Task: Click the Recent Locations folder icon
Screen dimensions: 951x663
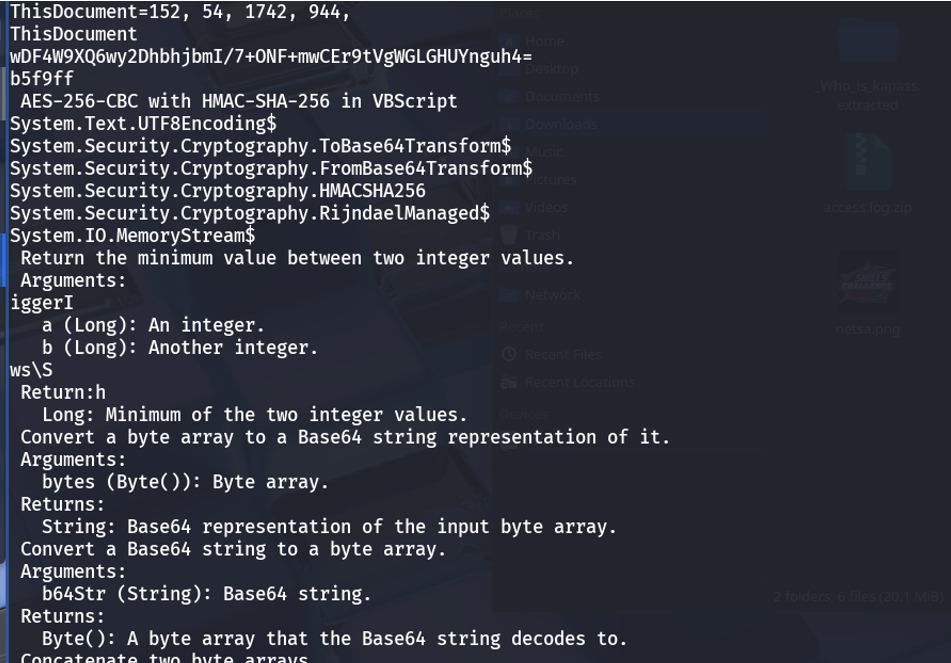Action: [x=509, y=382]
